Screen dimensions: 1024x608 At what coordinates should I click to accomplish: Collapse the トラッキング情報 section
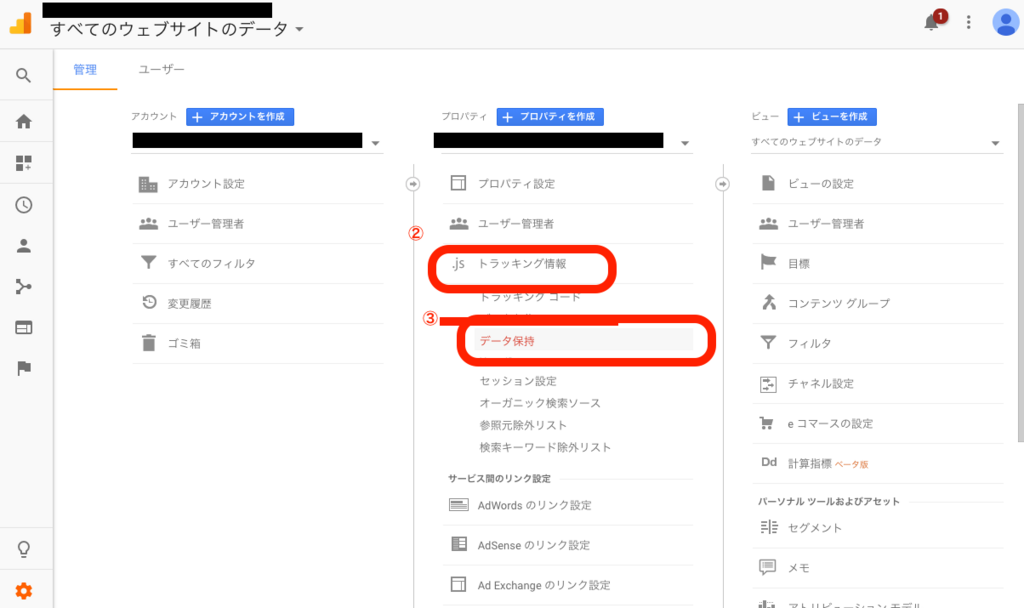click(x=521, y=264)
